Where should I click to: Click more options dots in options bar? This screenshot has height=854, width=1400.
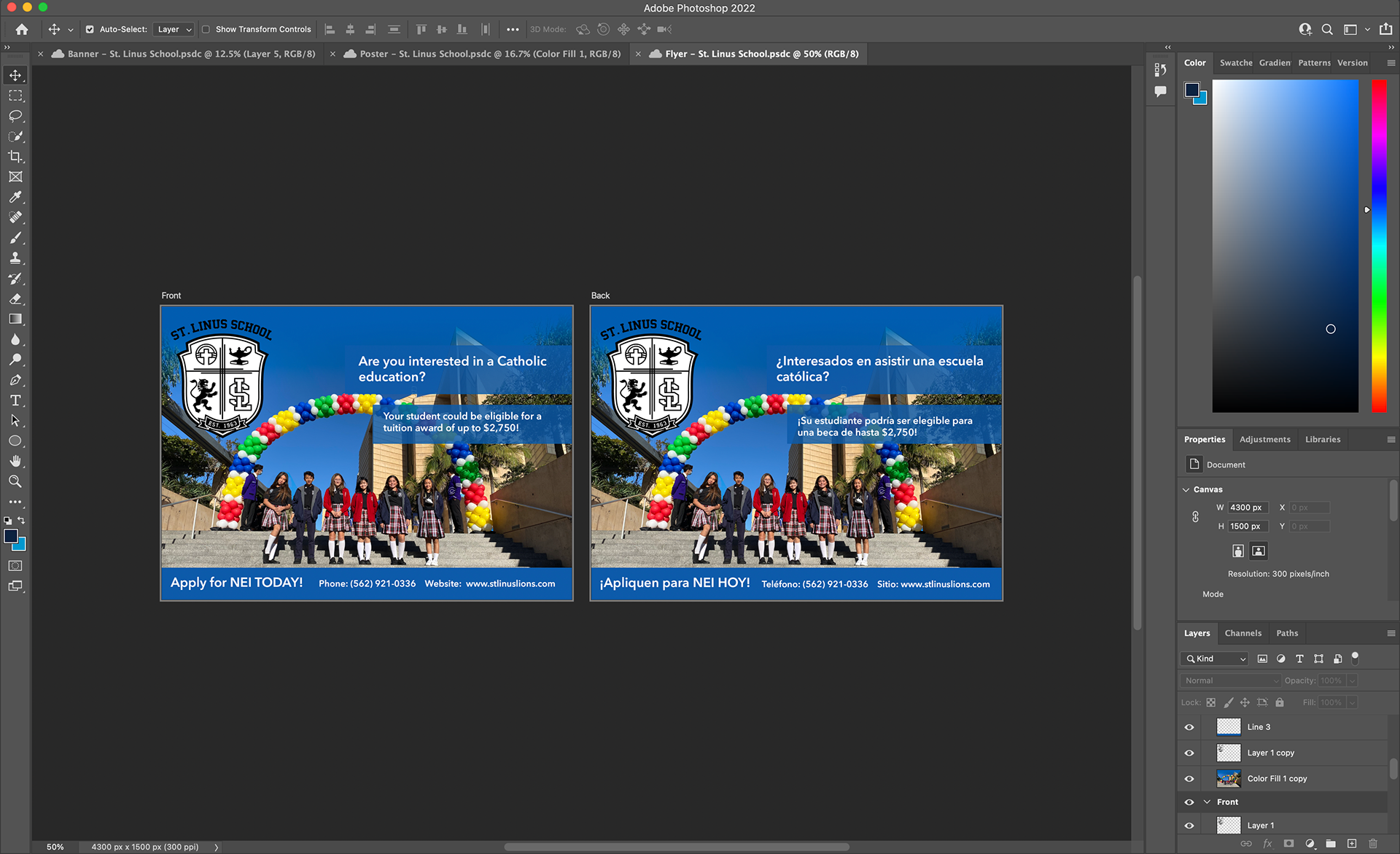pyautogui.click(x=513, y=30)
